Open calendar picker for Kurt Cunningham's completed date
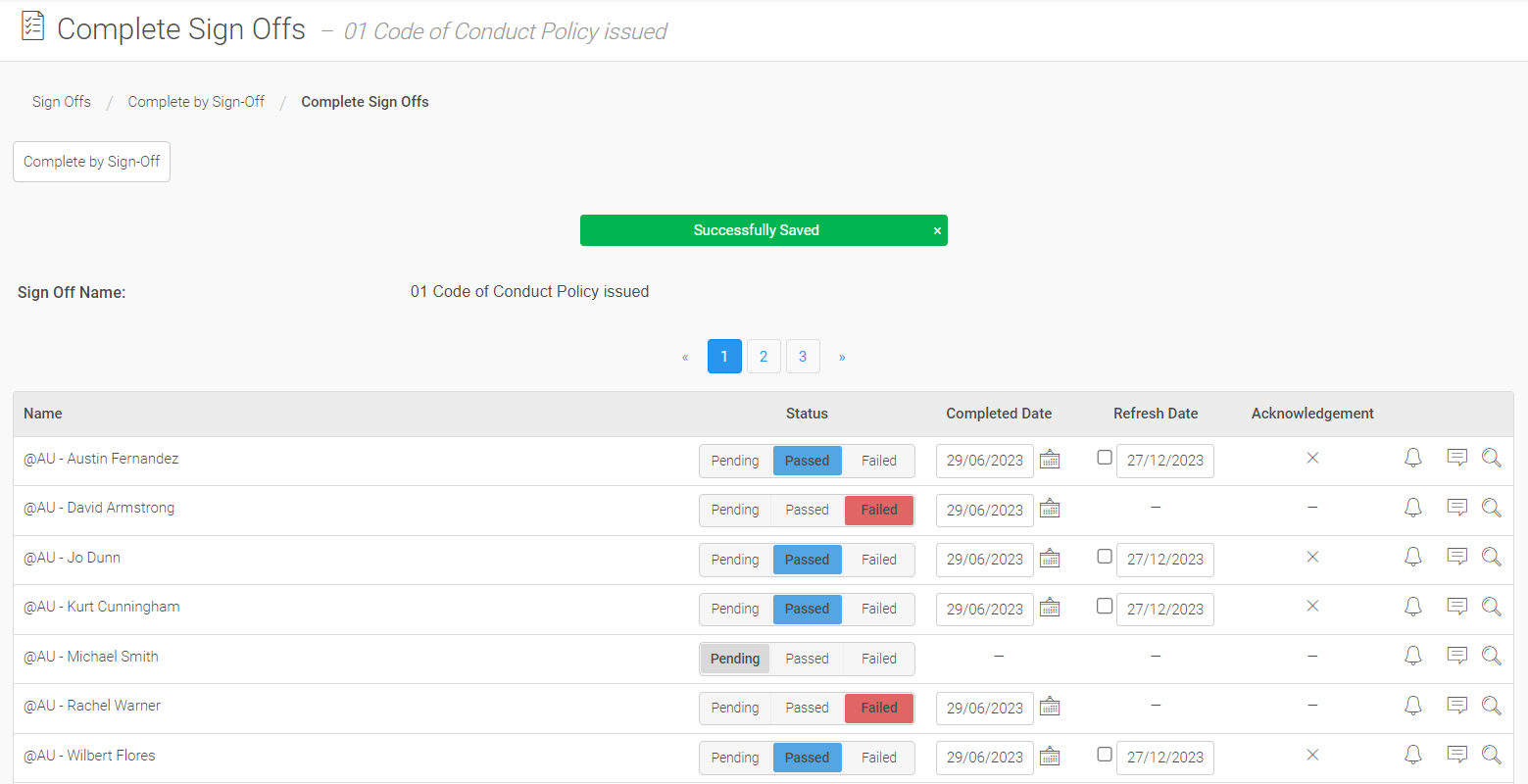The image size is (1528, 784). coord(1050,608)
